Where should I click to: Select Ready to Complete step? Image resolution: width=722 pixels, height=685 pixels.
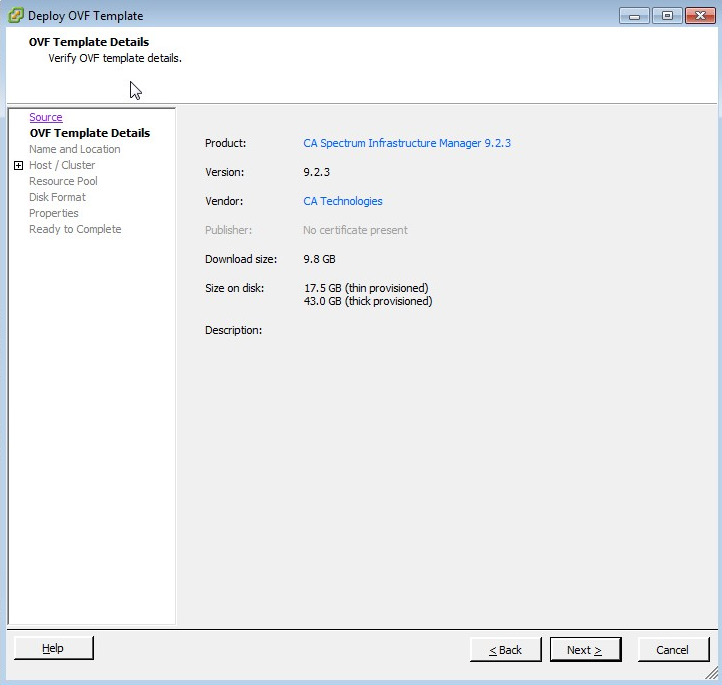[x=75, y=229]
